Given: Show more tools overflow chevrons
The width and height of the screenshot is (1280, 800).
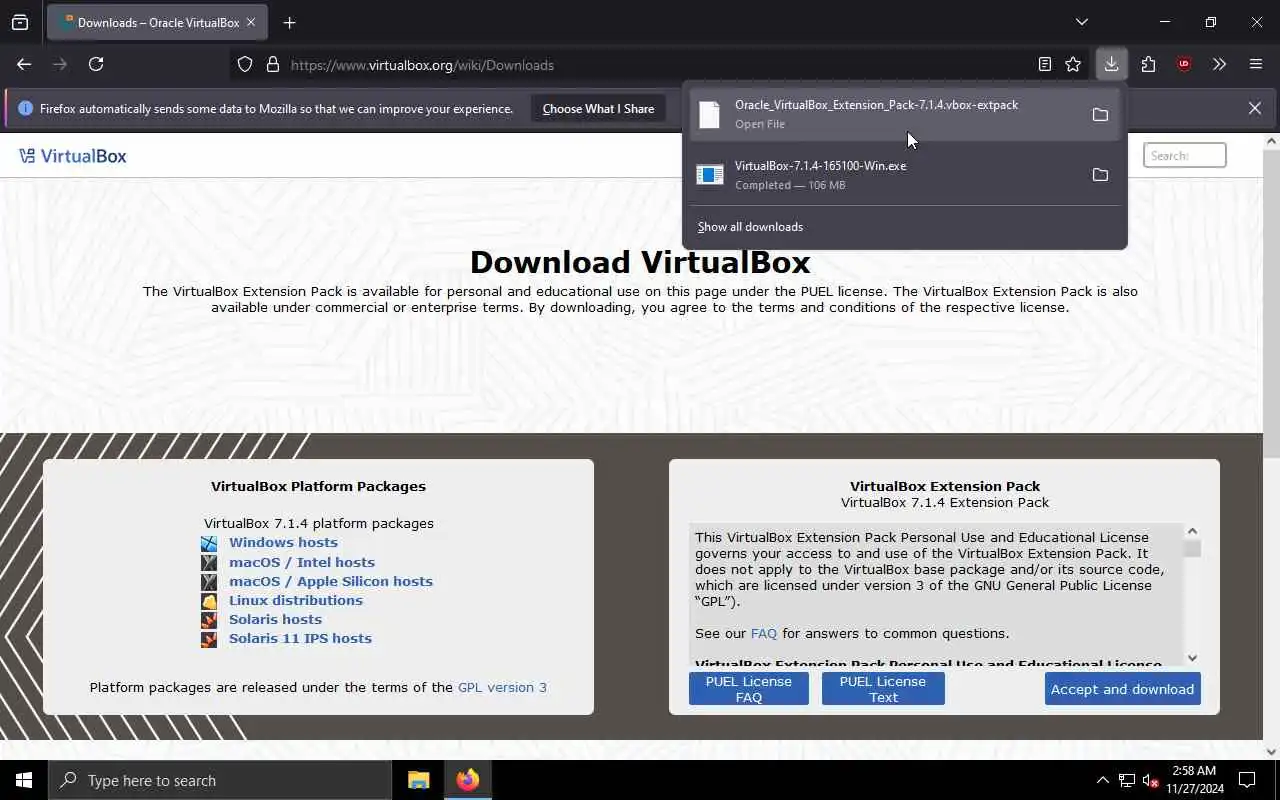Looking at the screenshot, I should click(1219, 64).
